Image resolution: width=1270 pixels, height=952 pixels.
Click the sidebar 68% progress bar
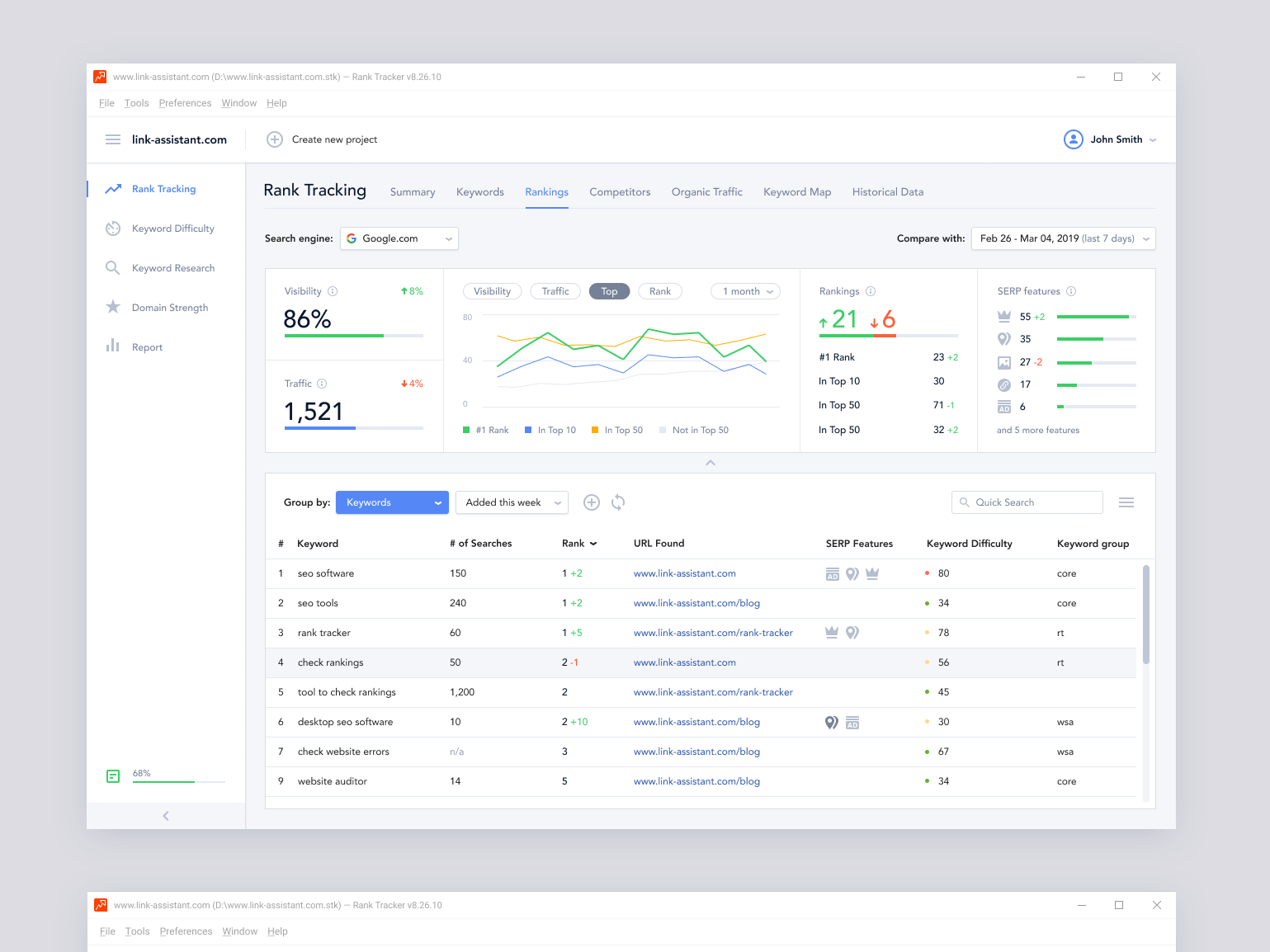[x=179, y=781]
